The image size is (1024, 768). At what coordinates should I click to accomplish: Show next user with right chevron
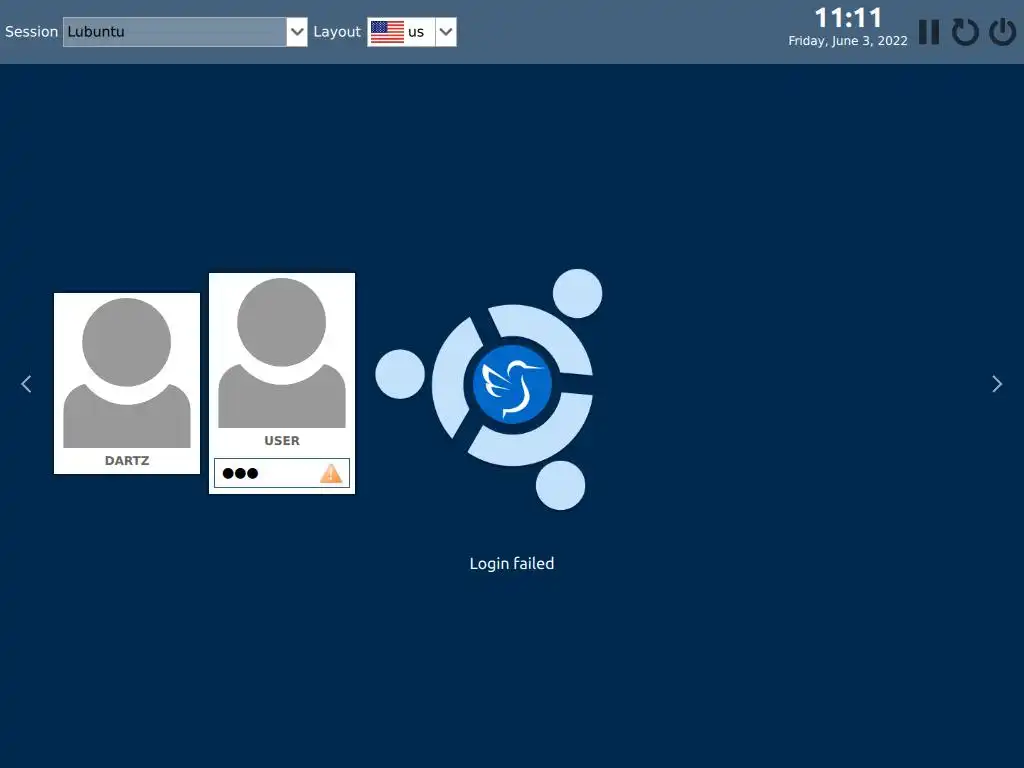tap(997, 384)
